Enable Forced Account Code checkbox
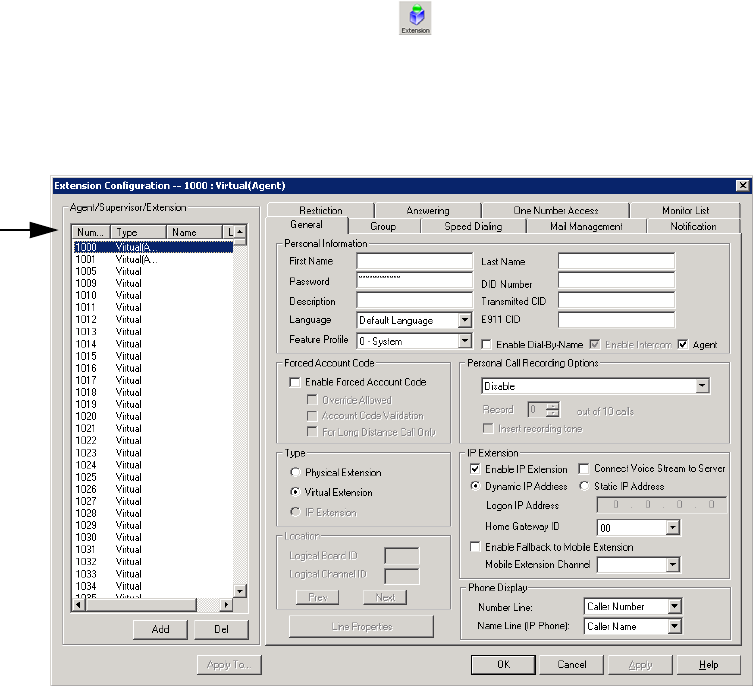Image resolution: width=753 pixels, height=686 pixels. pyautogui.click(x=293, y=382)
